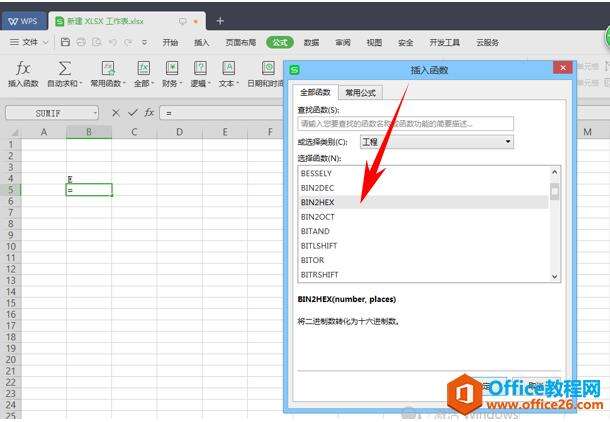The height and width of the screenshot is (422, 610).
Task: Click the 插入函数 fx ribbon icon
Action: click(22, 68)
